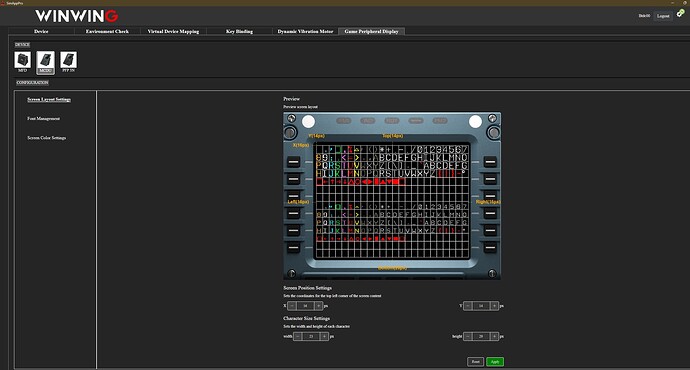This screenshot has width=690, height=370.
Task: Click the character width input field
Action: pyautogui.click(x=311, y=336)
